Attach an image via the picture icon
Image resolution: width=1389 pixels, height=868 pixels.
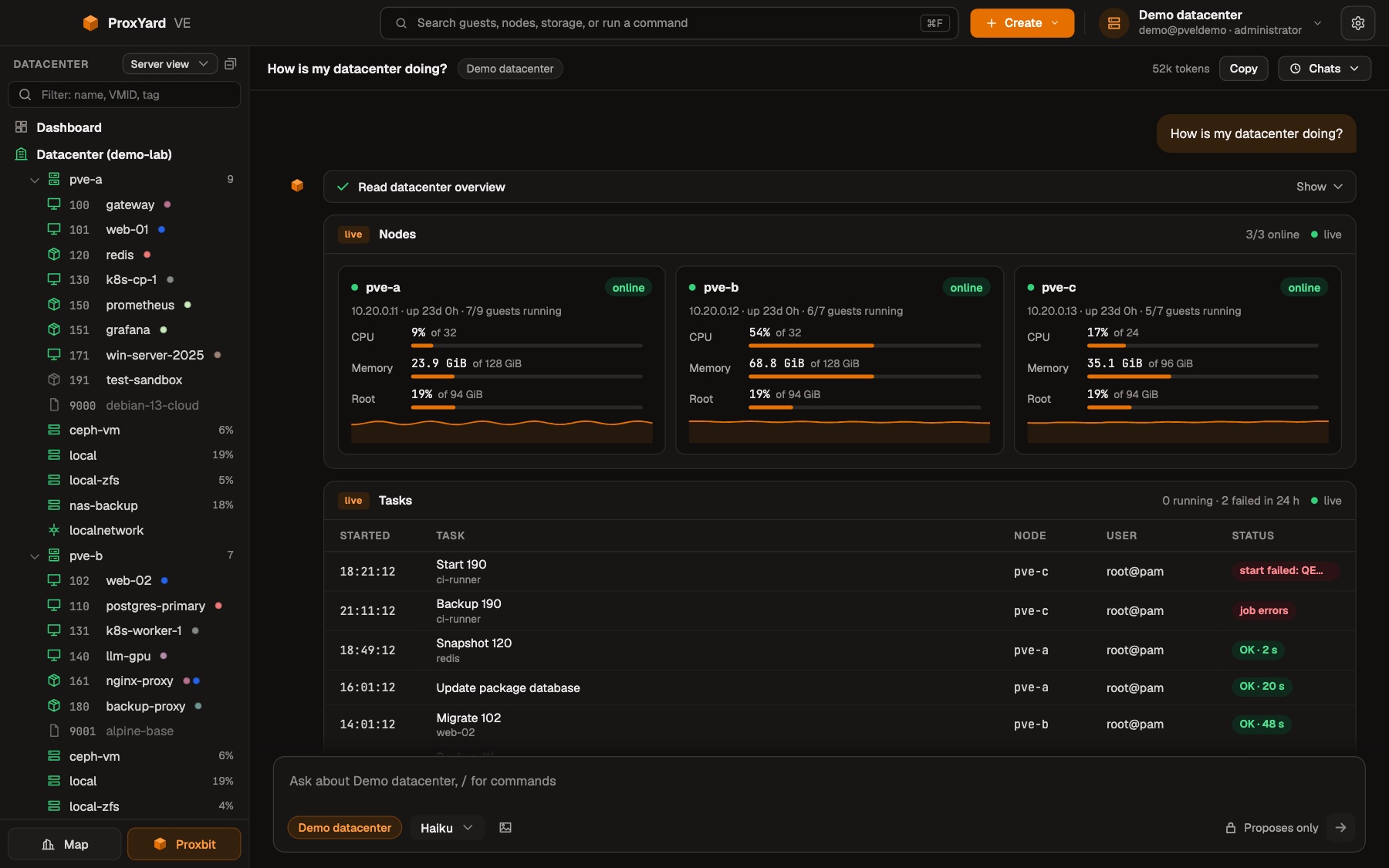(x=505, y=828)
